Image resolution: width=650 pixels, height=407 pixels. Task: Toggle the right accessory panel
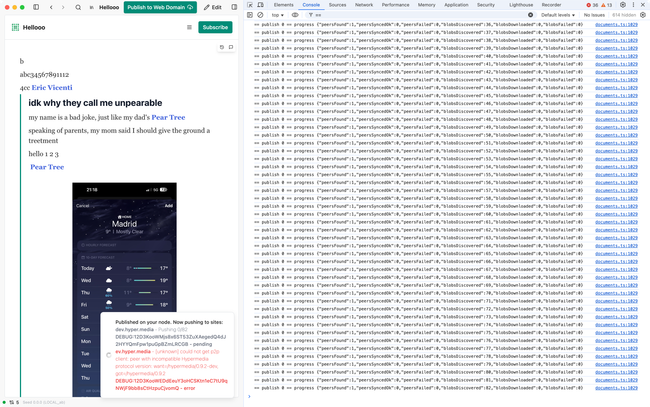[x=232, y=7]
